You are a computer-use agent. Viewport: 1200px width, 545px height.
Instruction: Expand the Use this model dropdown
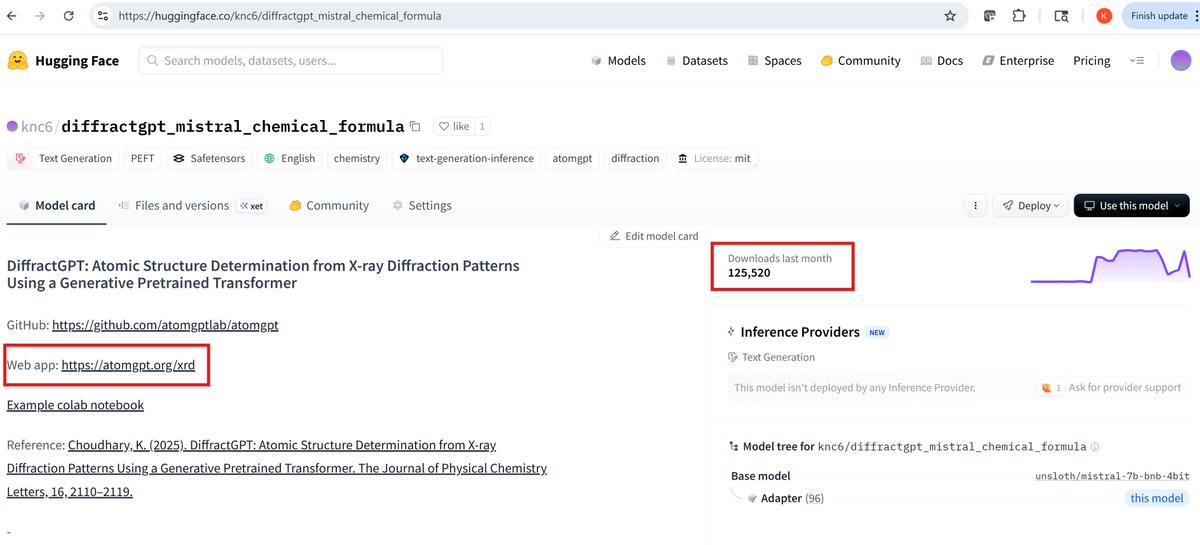pyautogui.click(x=1132, y=205)
